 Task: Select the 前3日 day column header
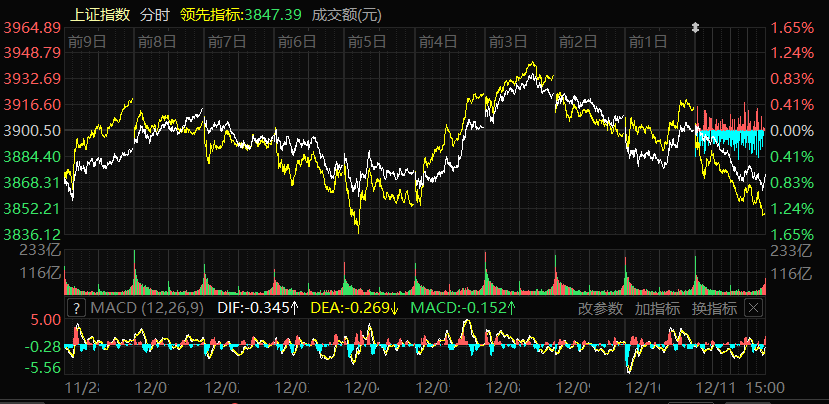(508, 42)
